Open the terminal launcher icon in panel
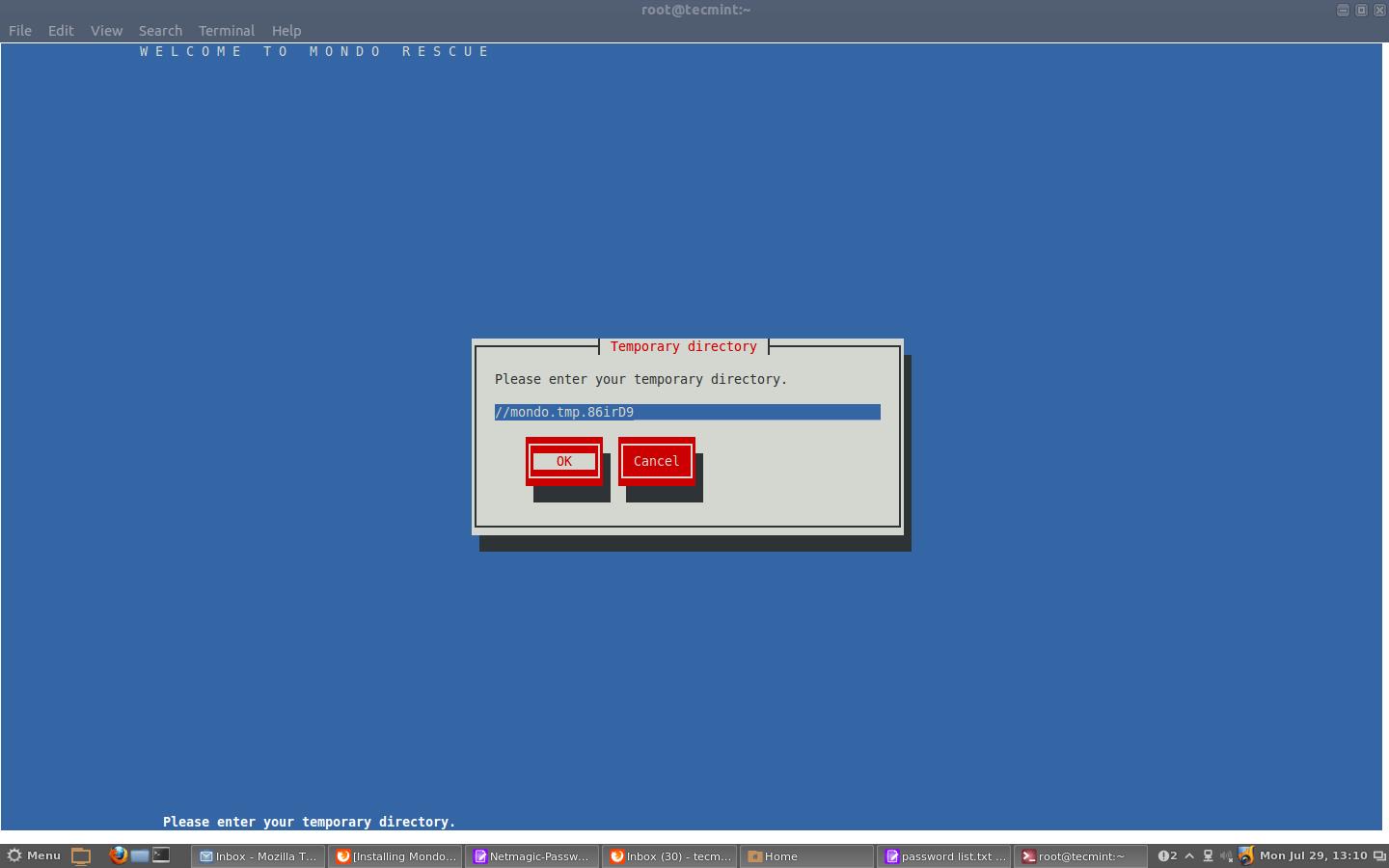This screenshot has width=1389, height=868. pos(161,855)
